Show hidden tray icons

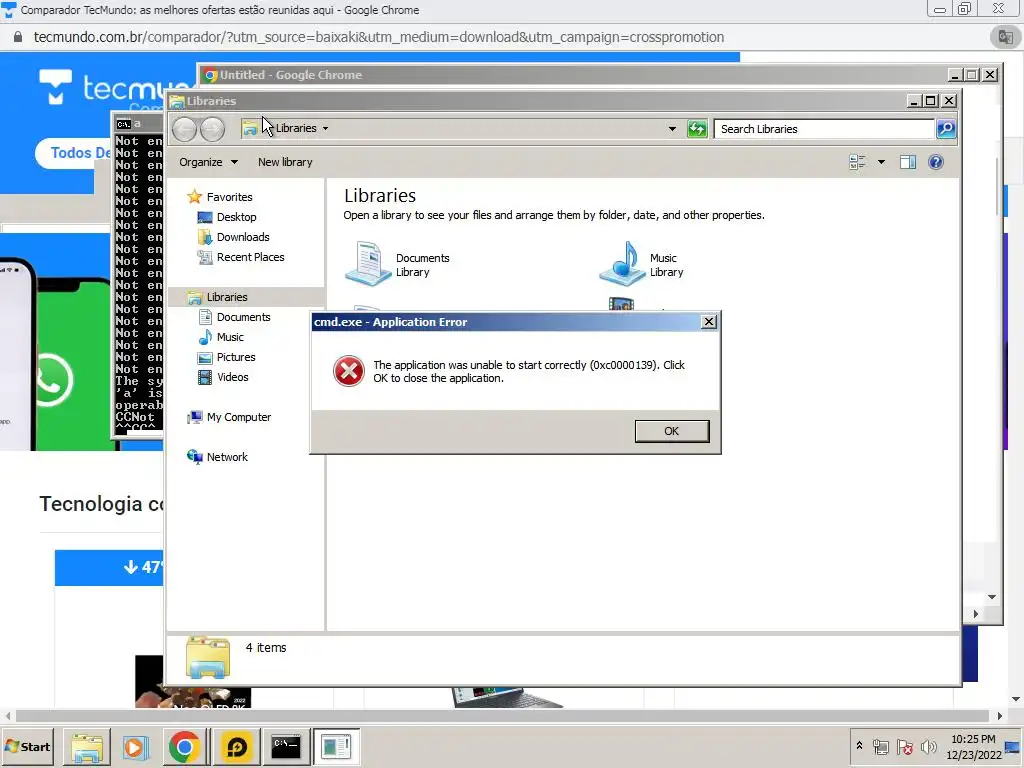click(859, 746)
